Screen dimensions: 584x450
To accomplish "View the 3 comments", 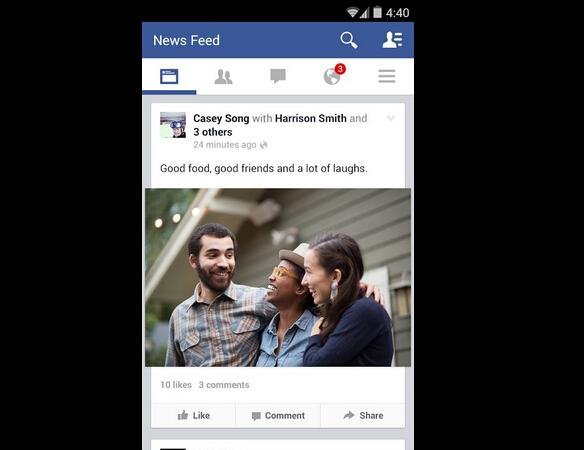I will point(224,385).
